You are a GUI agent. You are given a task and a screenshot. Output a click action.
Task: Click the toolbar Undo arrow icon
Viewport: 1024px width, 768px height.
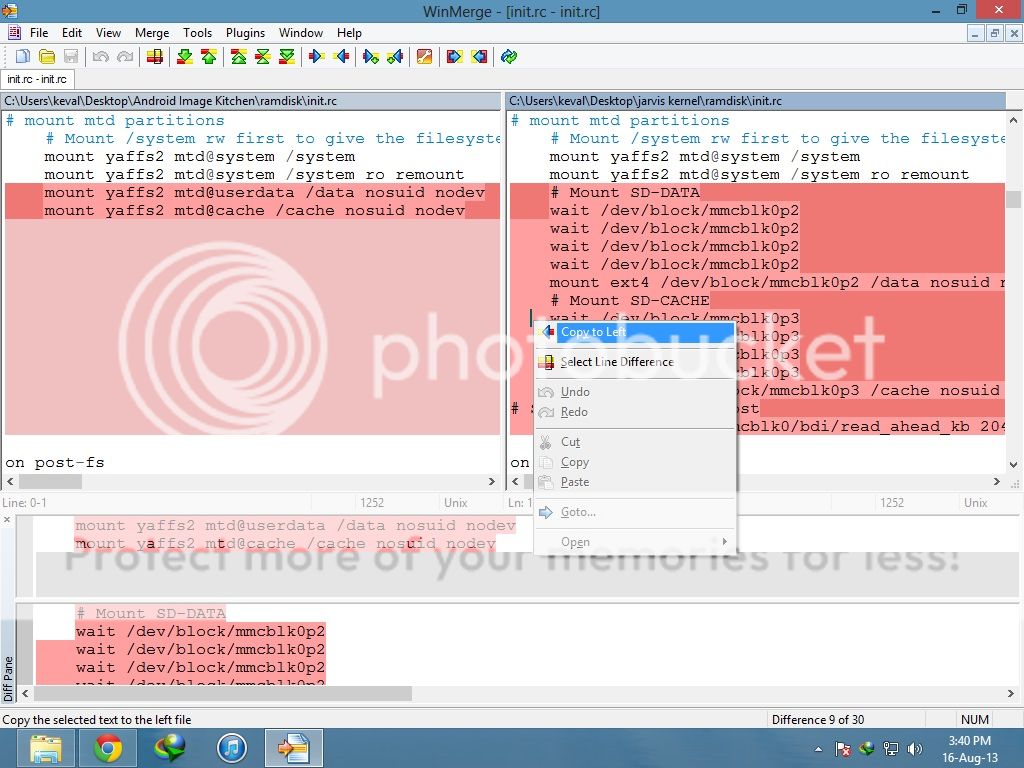tap(101, 57)
